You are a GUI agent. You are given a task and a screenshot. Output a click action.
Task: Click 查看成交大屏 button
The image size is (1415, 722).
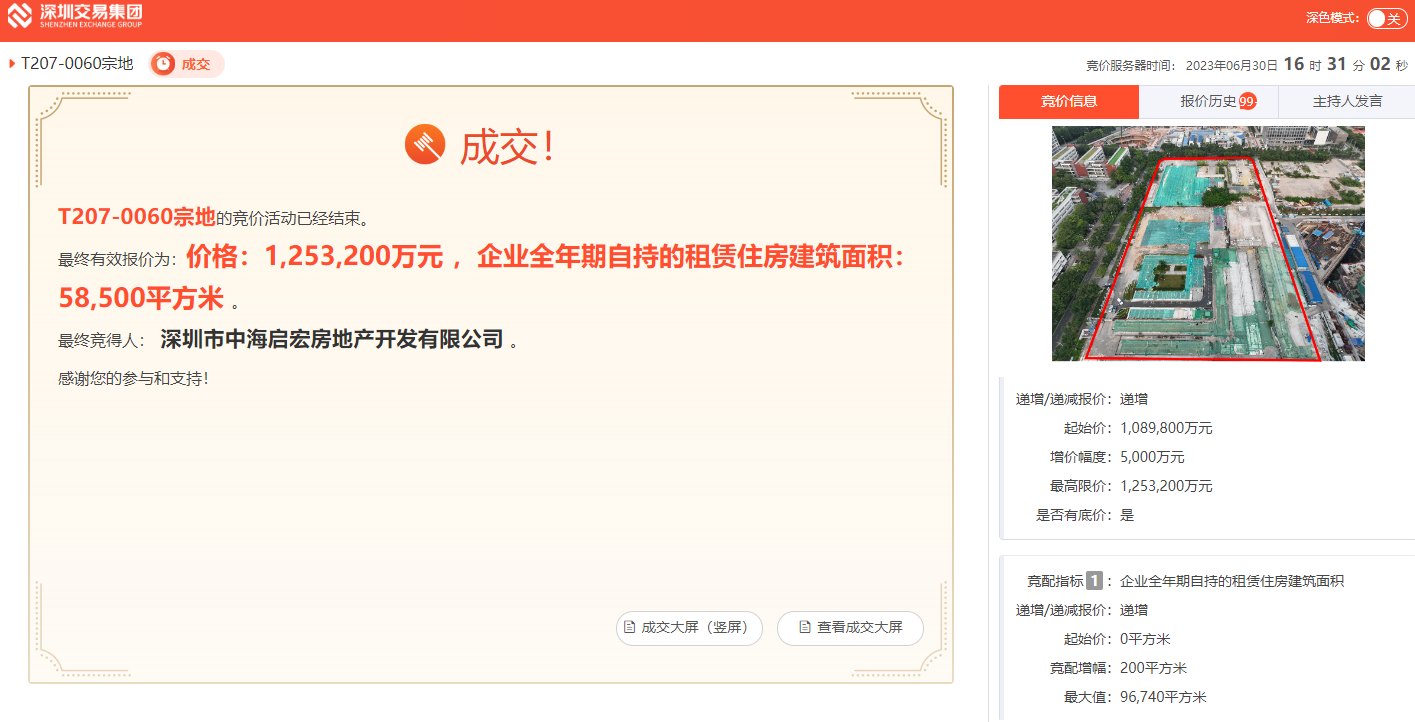pos(850,628)
